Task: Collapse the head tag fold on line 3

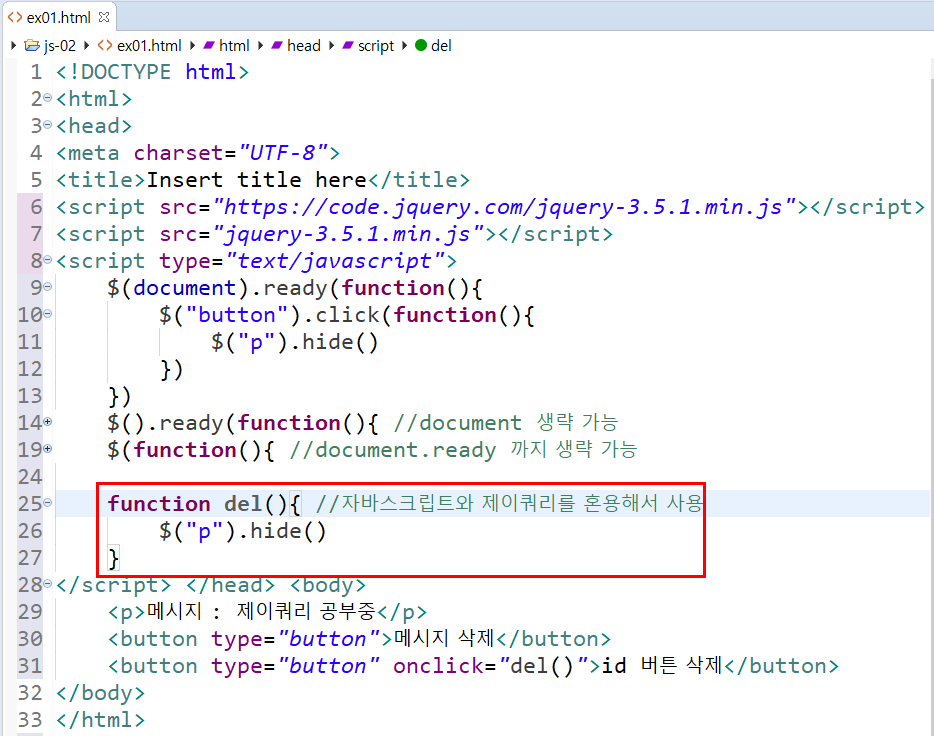Action: (48, 125)
